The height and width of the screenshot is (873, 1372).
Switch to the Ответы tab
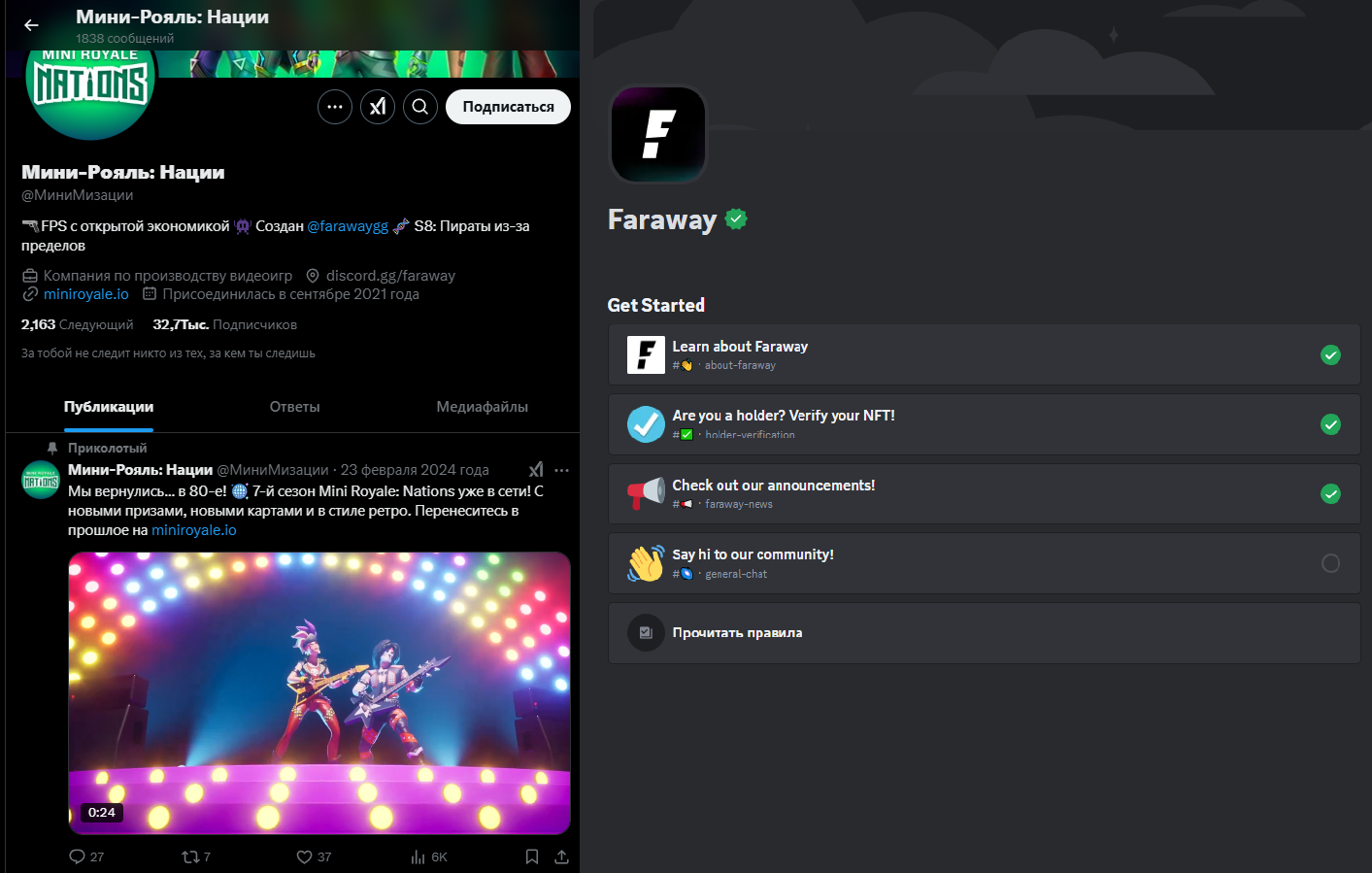coord(294,407)
